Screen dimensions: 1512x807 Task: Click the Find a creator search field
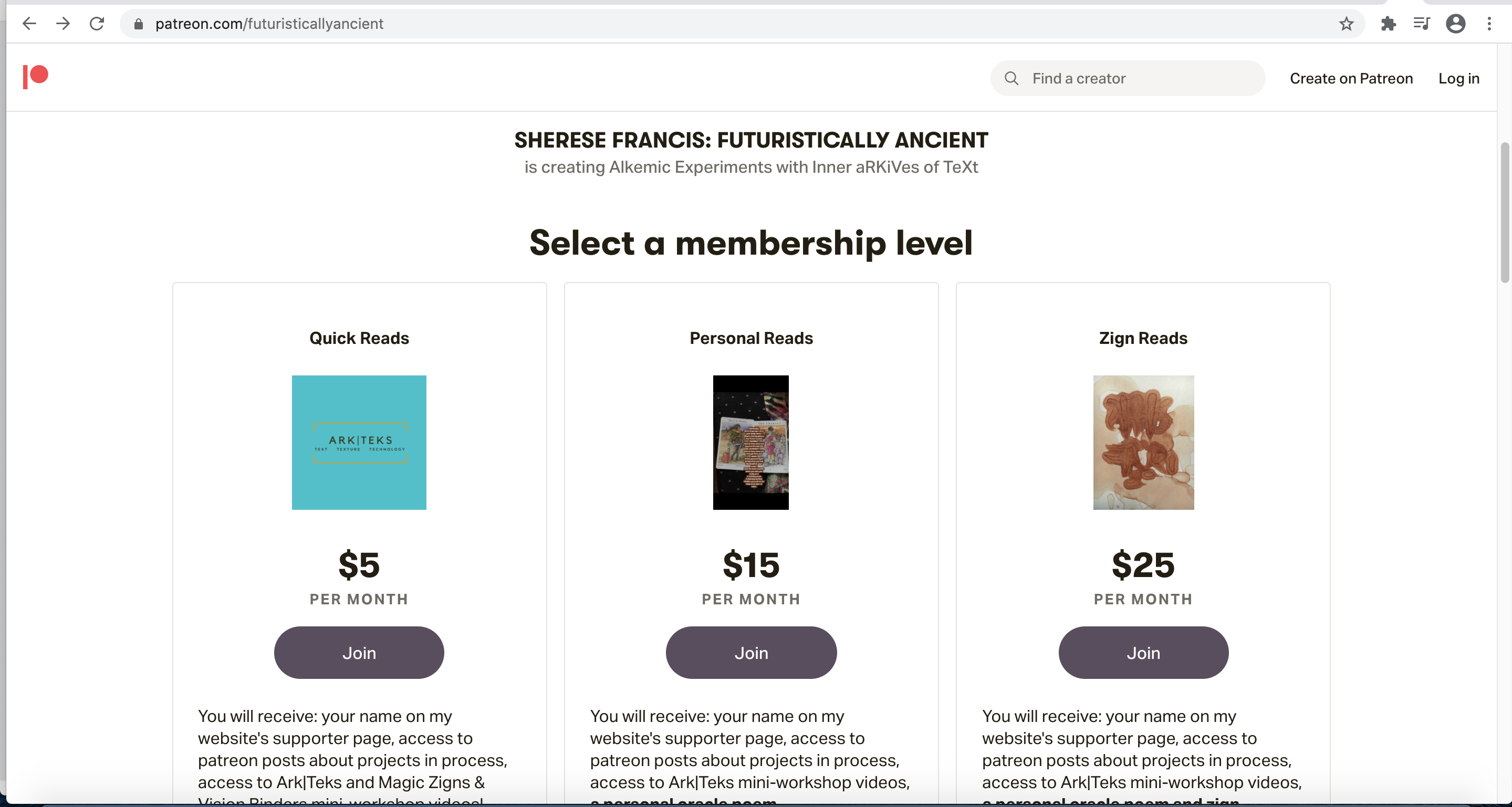point(1139,79)
